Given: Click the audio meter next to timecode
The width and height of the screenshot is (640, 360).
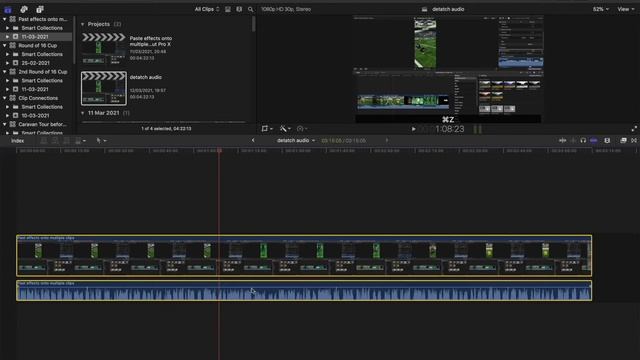Looking at the screenshot, I should pos(478,129).
